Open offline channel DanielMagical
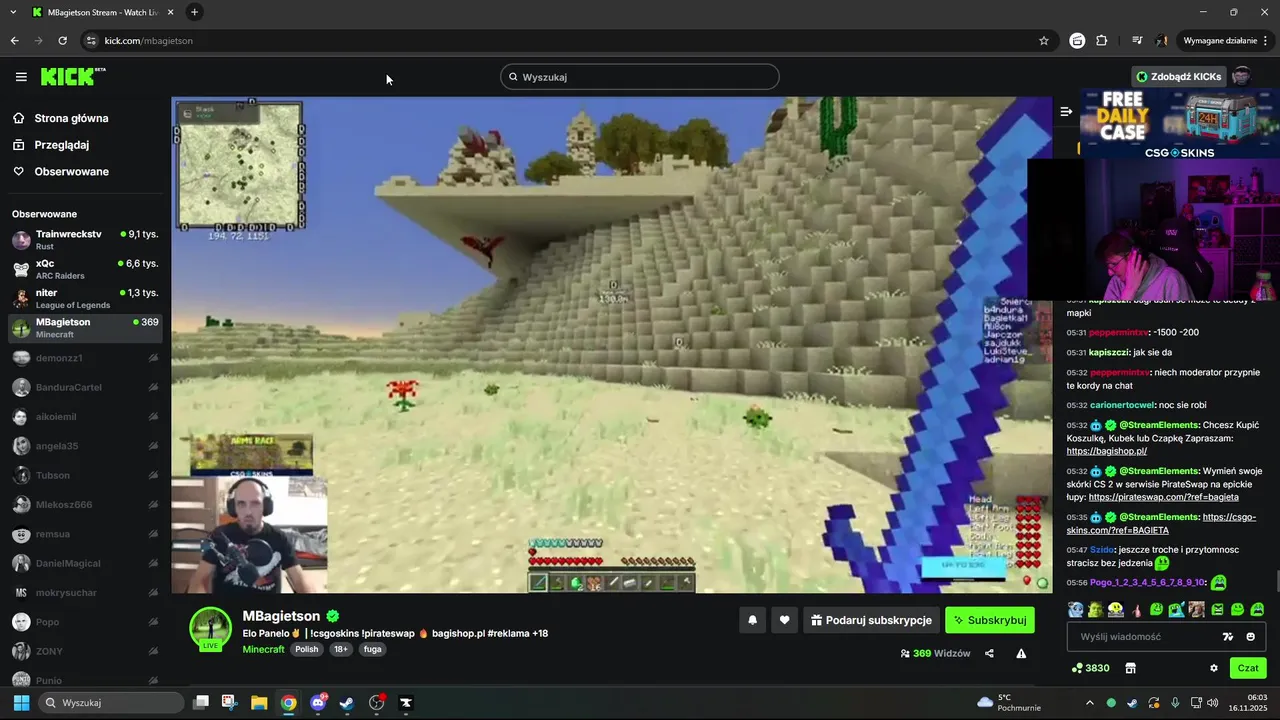Viewport: 1280px width, 720px height. (85, 564)
